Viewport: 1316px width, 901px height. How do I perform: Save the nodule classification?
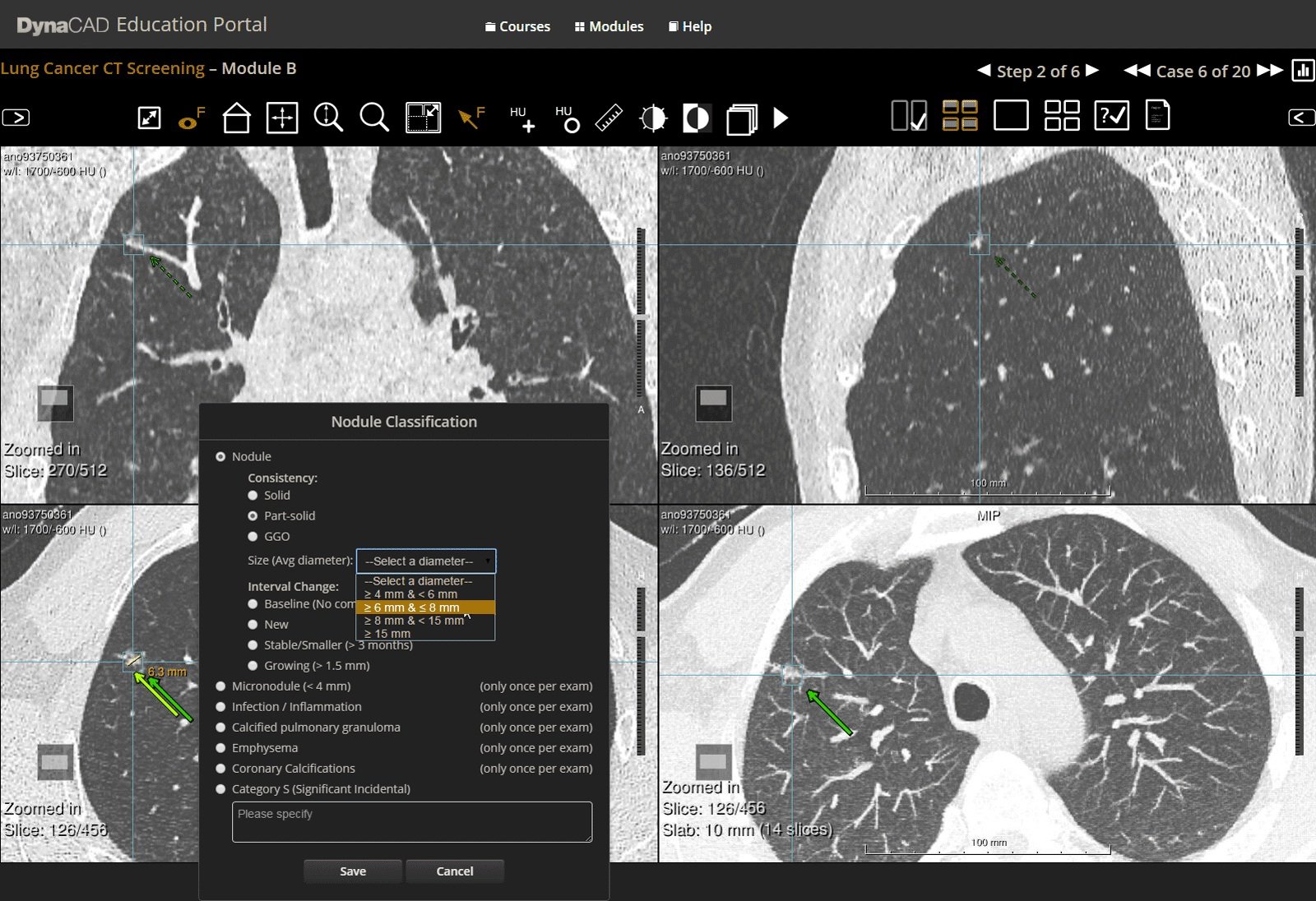point(353,871)
